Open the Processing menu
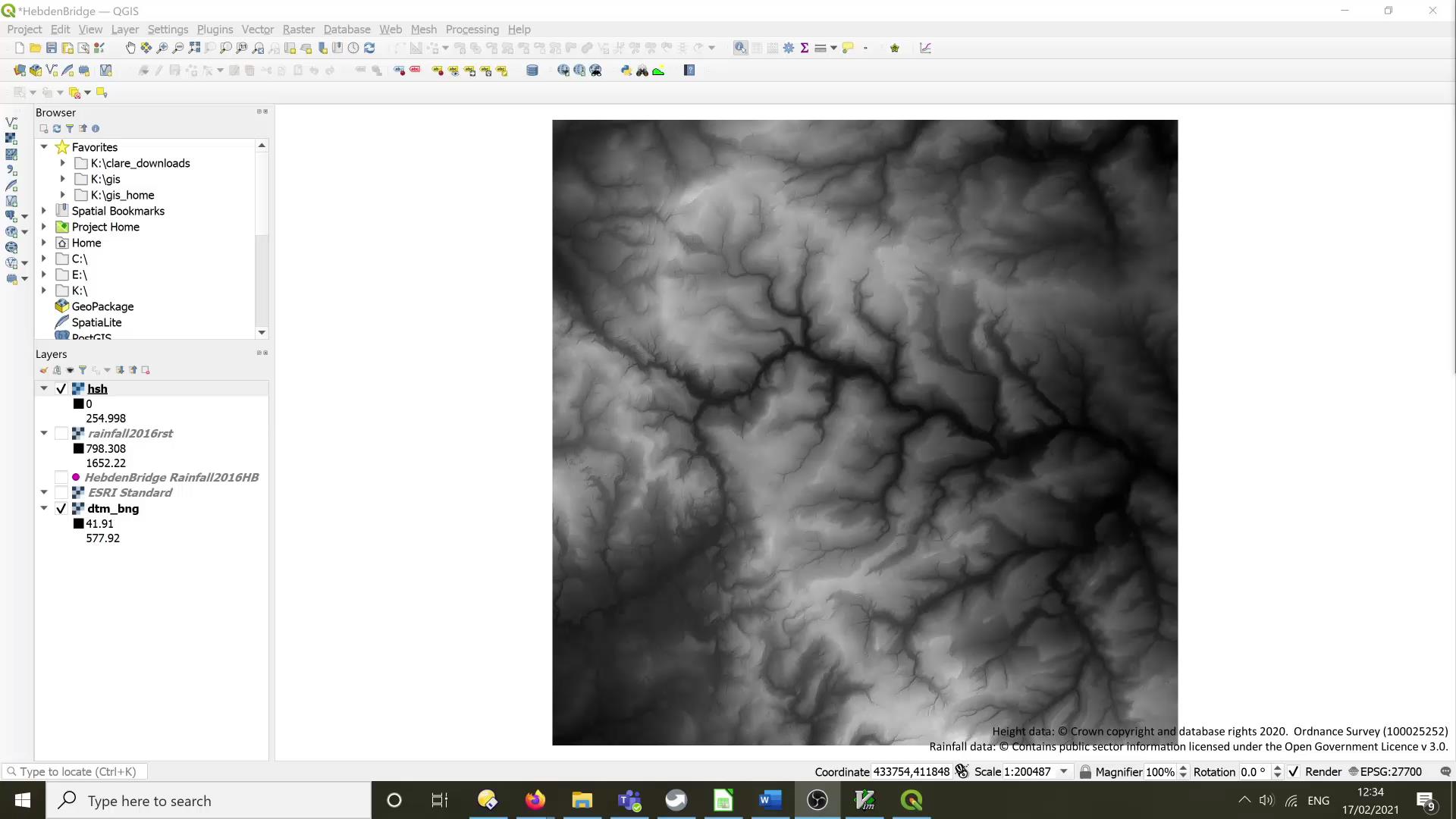 point(472,29)
